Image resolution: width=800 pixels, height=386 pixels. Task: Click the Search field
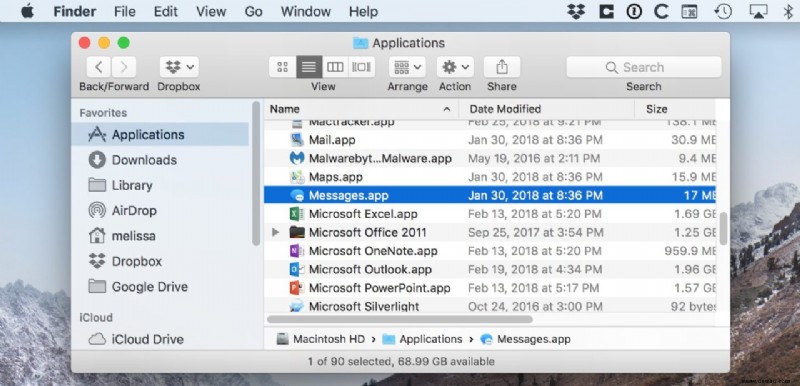[x=644, y=67]
